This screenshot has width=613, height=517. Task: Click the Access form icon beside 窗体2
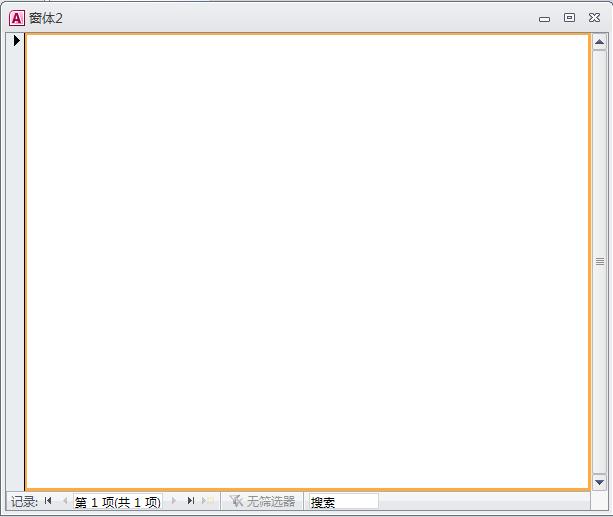[x=17, y=18]
